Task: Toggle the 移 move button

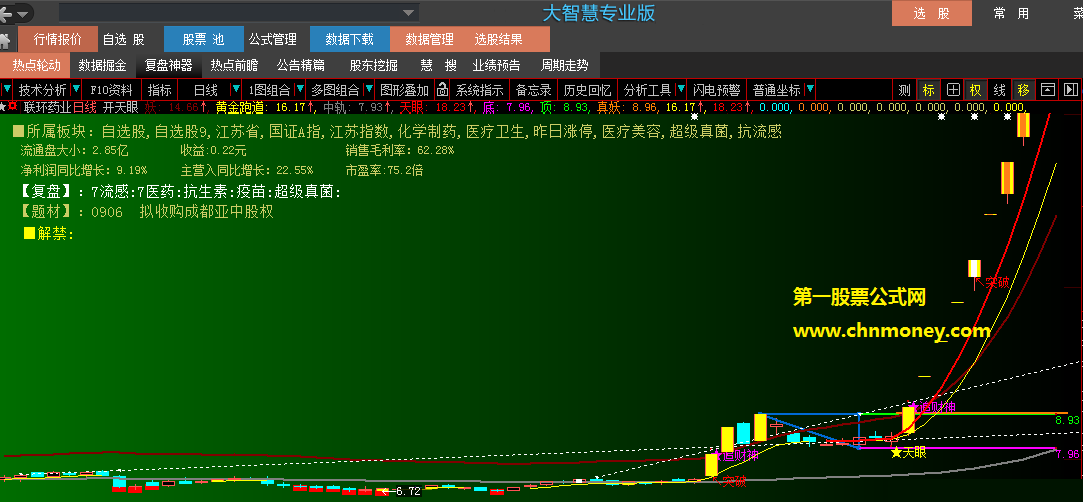Action: tap(1023, 90)
